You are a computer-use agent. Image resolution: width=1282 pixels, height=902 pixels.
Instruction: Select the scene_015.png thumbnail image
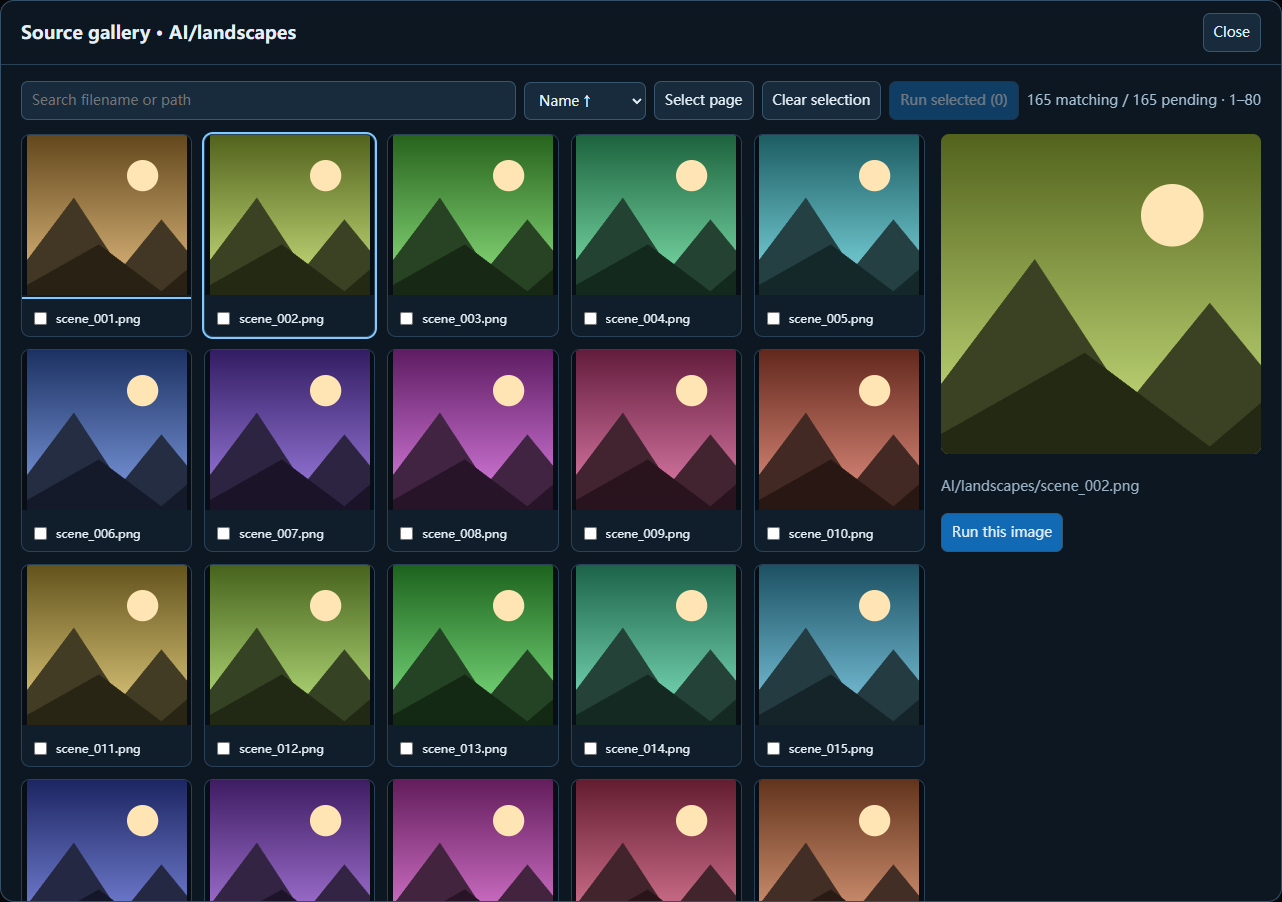tap(839, 645)
